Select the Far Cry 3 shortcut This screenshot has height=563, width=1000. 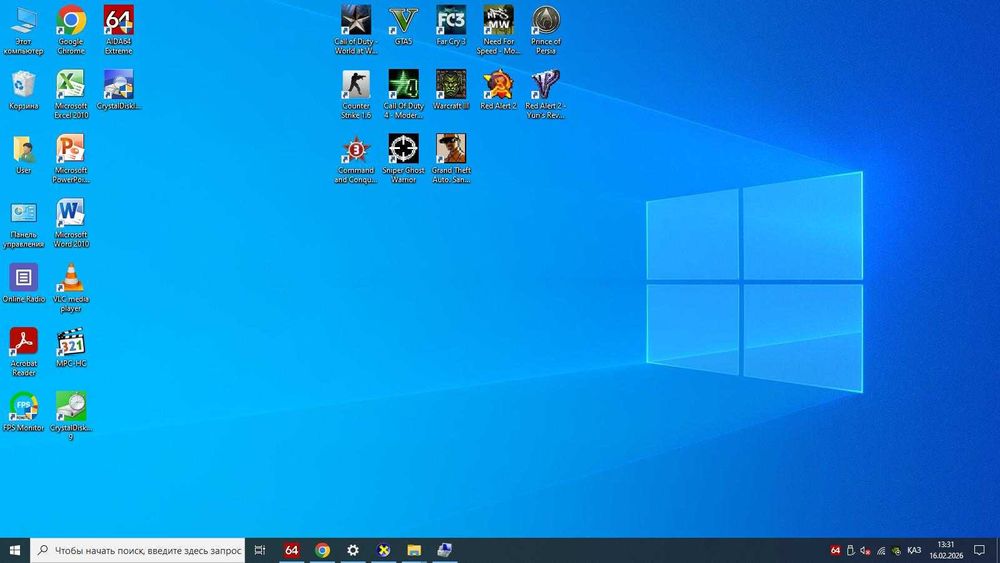451,26
